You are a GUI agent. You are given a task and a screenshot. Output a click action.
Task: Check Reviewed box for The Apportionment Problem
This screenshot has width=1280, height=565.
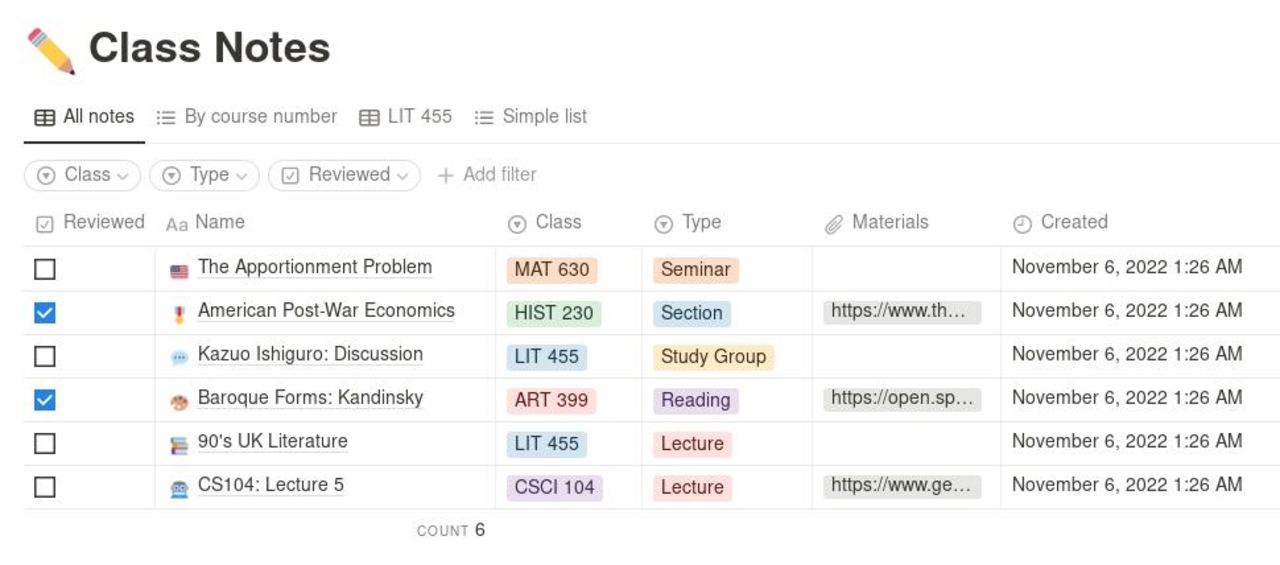pos(45,269)
